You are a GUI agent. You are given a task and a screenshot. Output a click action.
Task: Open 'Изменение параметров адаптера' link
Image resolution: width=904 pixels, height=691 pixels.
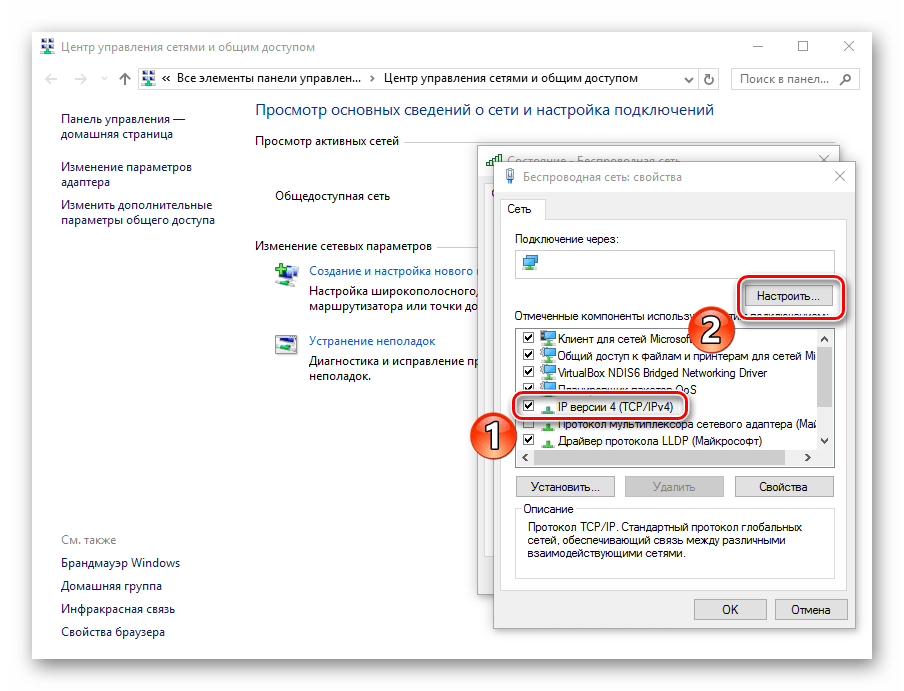[x=126, y=174]
